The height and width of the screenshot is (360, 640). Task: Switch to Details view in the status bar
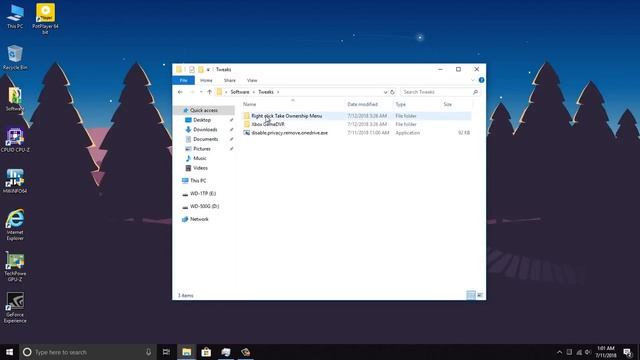471,295
